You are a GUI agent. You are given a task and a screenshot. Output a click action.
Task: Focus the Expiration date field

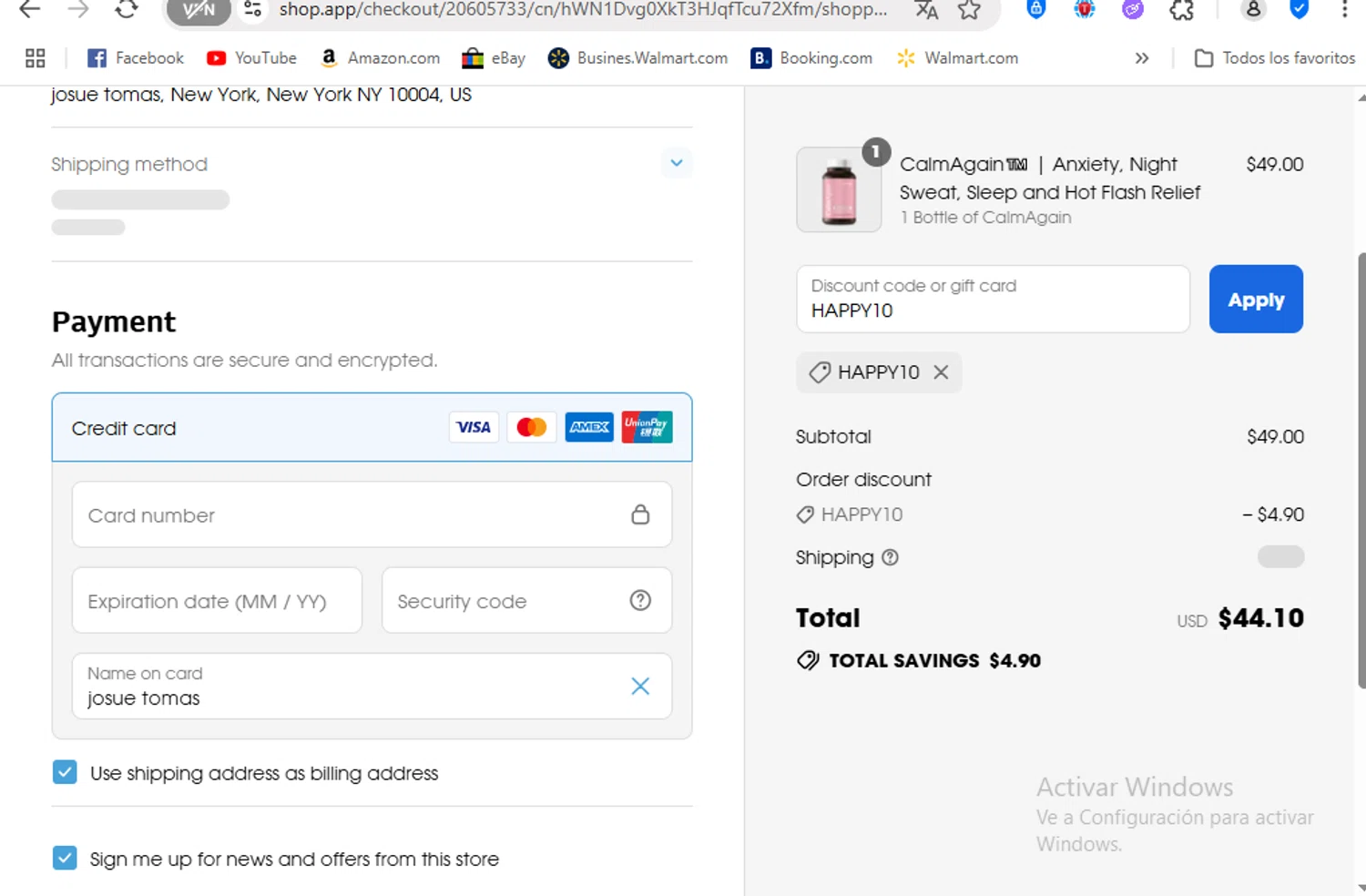(x=217, y=600)
